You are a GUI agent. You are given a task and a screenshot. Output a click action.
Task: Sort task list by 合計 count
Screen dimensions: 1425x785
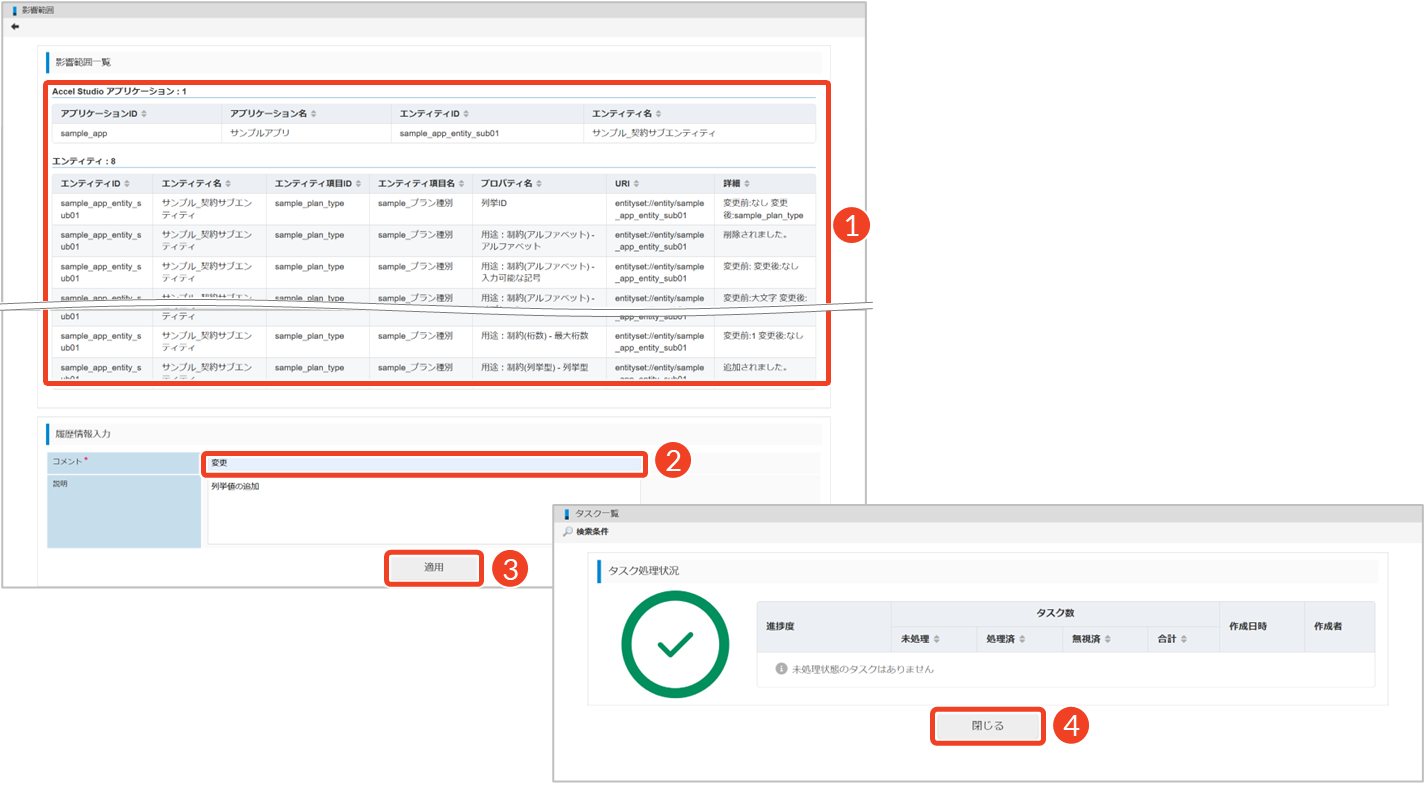coord(1183,639)
